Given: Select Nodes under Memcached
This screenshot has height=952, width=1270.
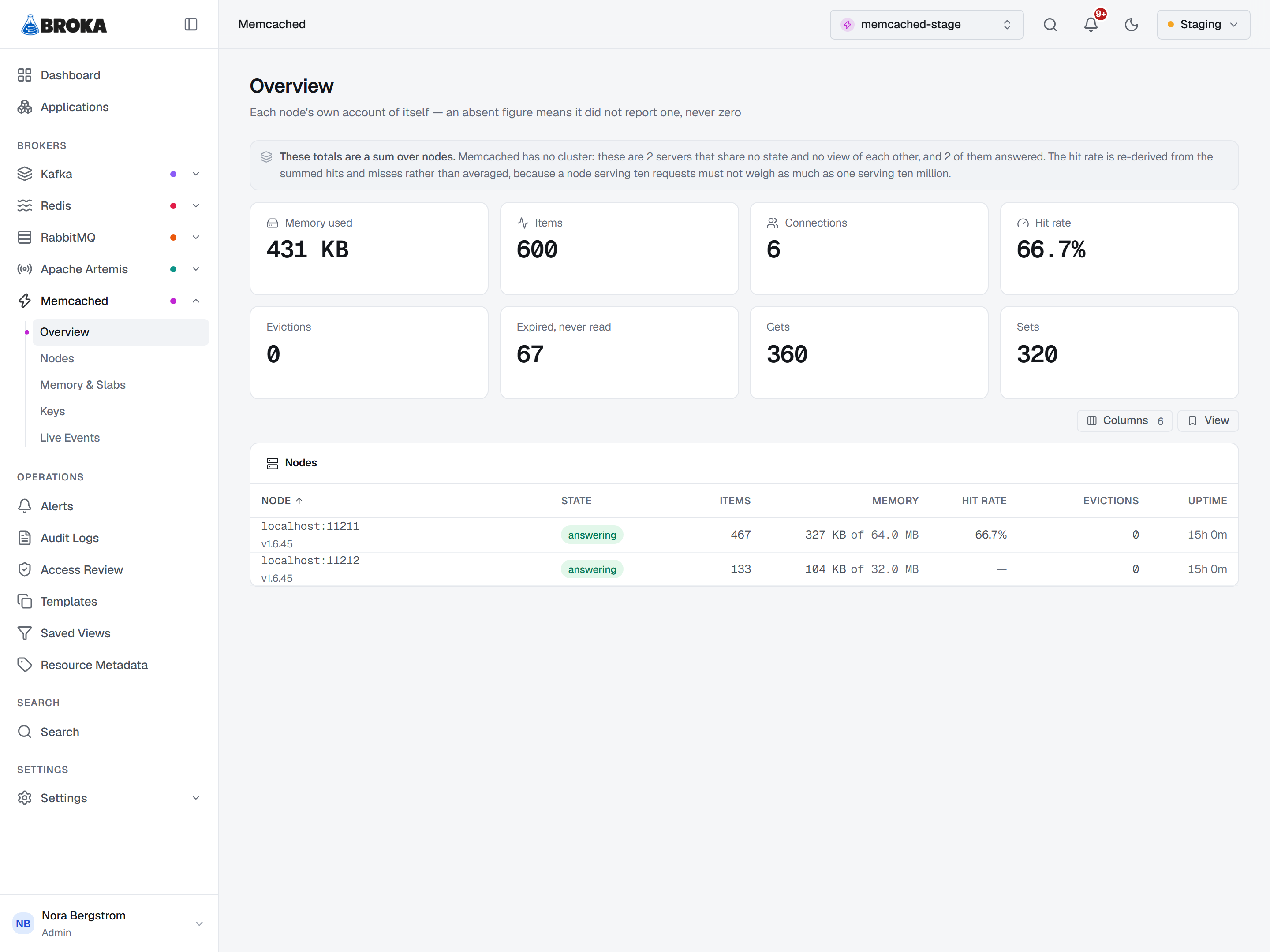Looking at the screenshot, I should [x=120, y=358].
